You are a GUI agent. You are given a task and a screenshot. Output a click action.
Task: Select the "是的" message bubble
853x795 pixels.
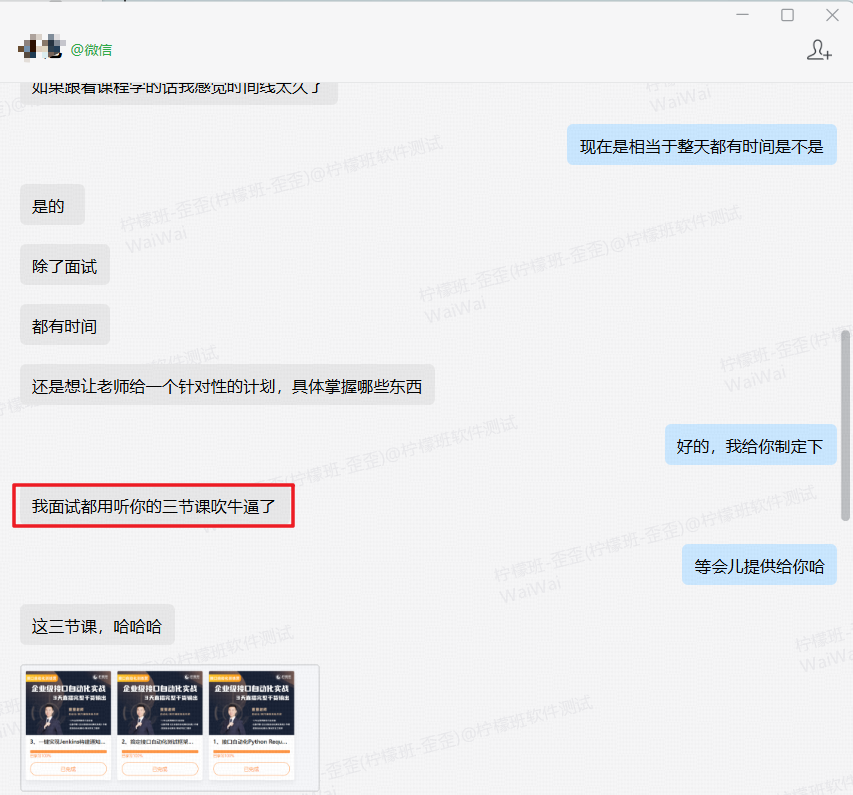[x=52, y=205]
